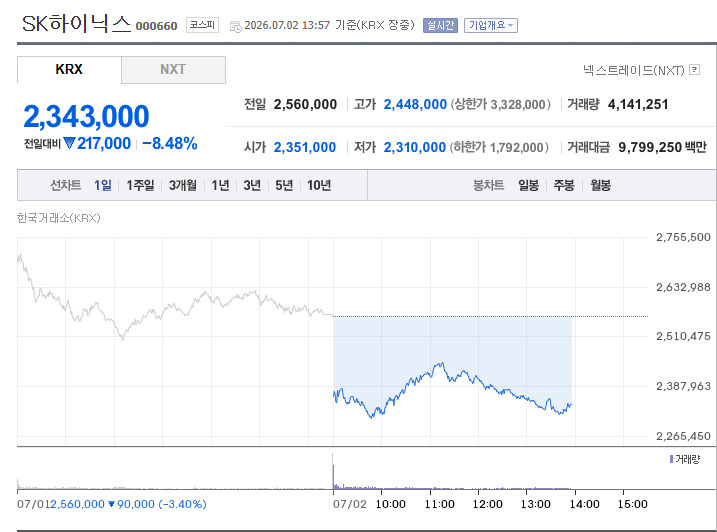This screenshot has width=717, height=532.
Task: Click the 넥스트레이드(NXT) link text
Action: pyautogui.click(x=634, y=70)
